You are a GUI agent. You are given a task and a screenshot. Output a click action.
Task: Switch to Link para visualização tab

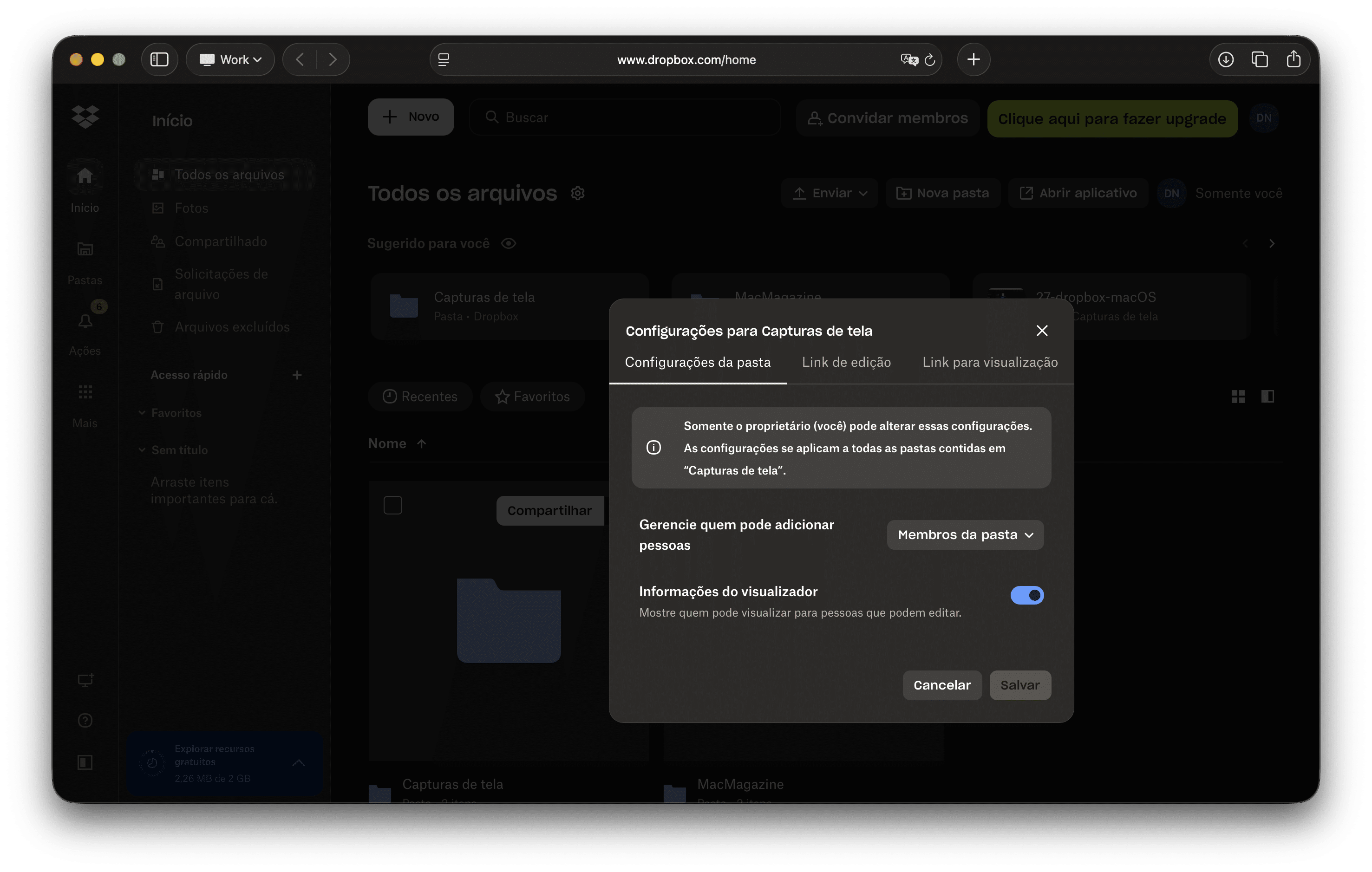pos(989,362)
